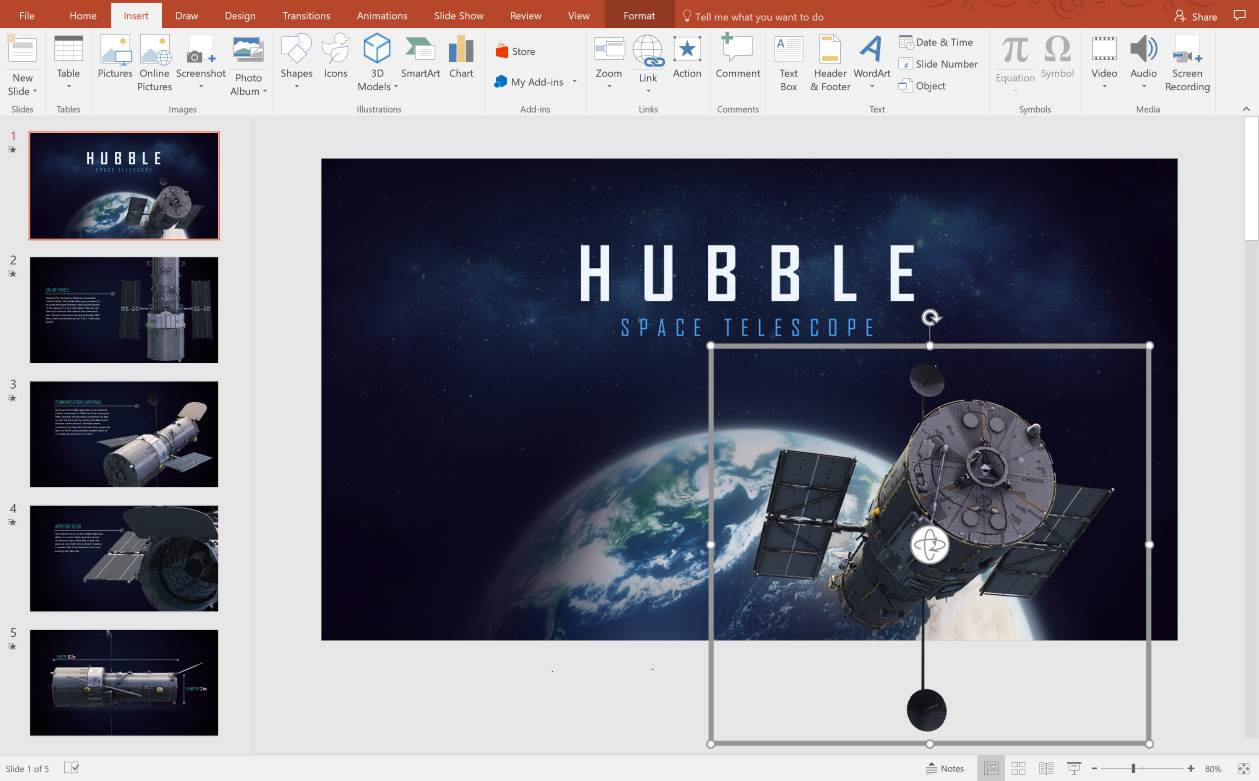The height and width of the screenshot is (781, 1259).
Task: Switch to Reading View
Action: (x=1044, y=768)
